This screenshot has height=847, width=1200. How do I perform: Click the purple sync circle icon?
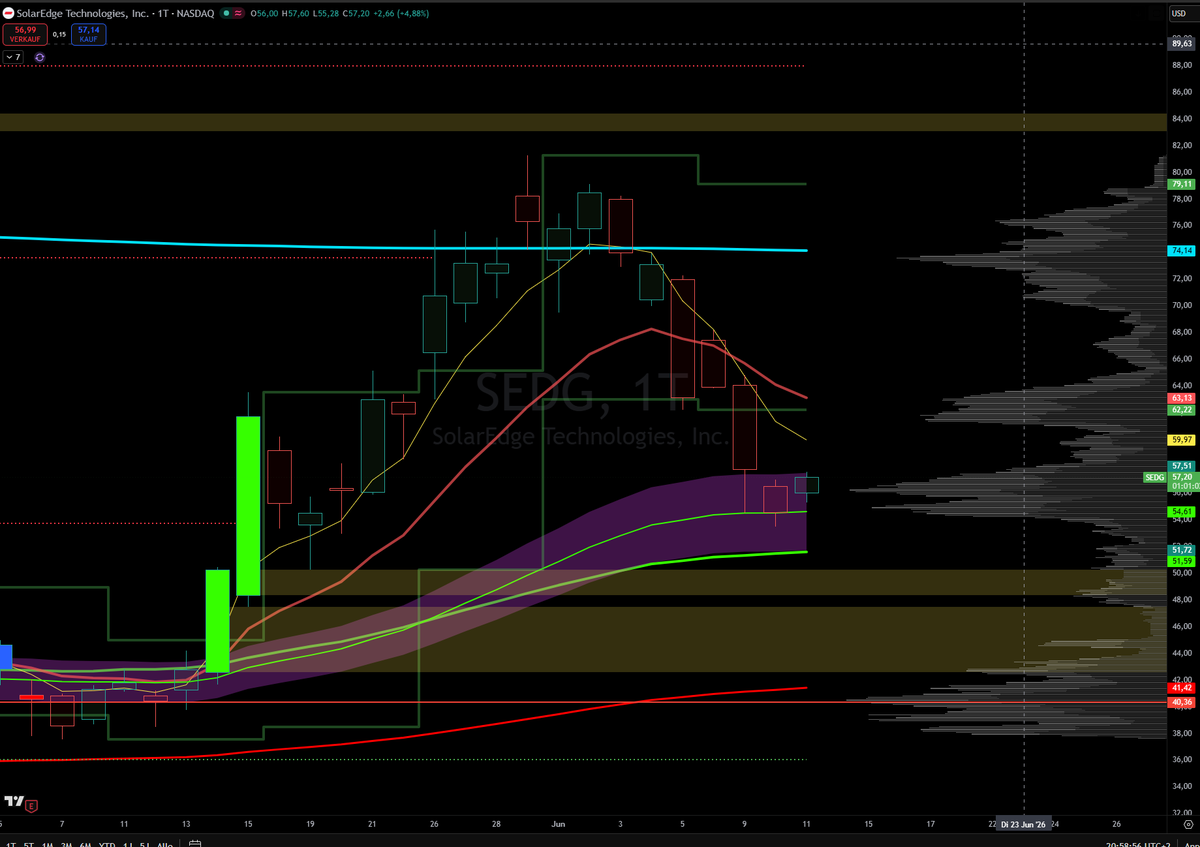coord(39,57)
